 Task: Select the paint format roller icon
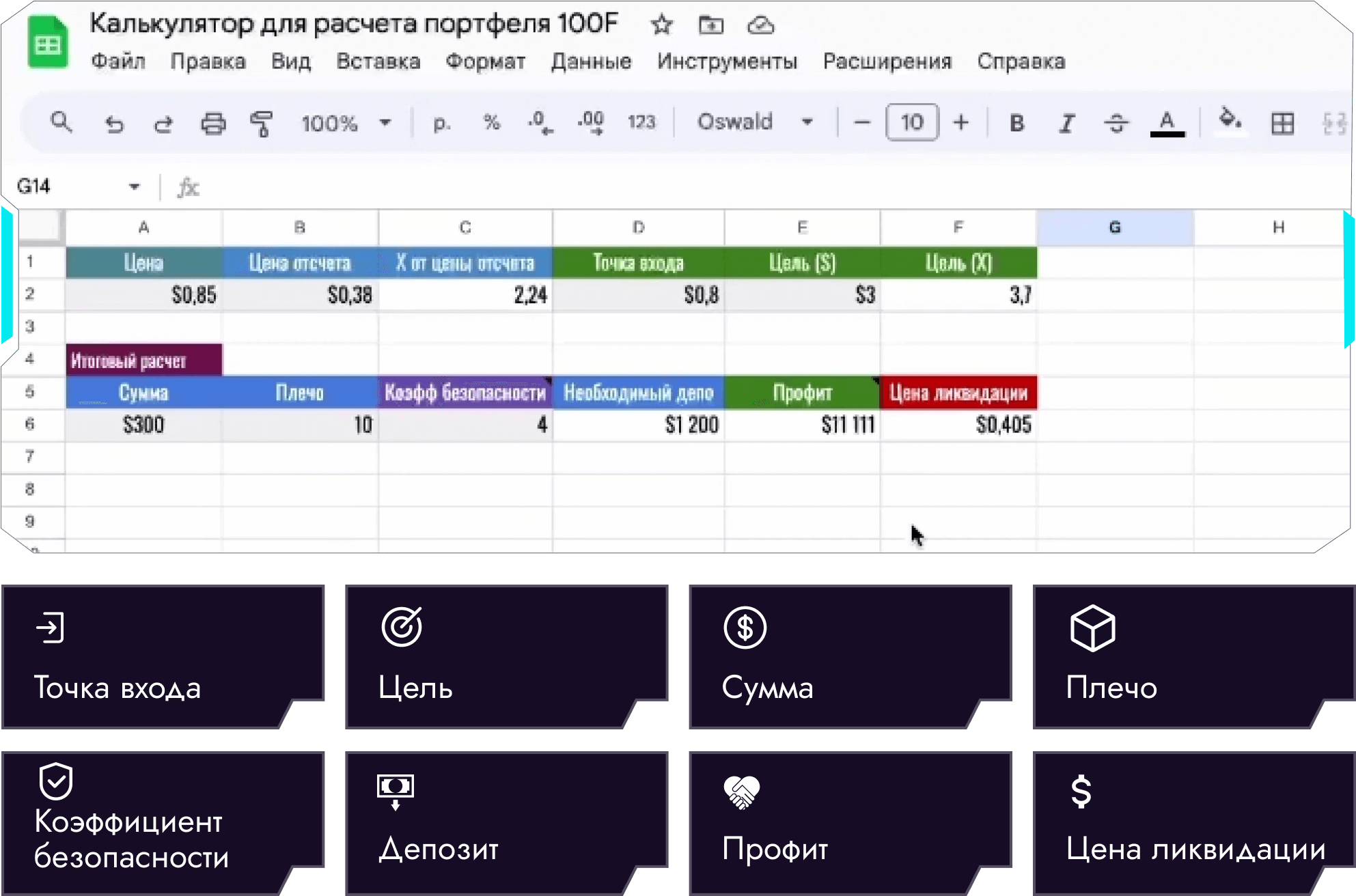(x=261, y=124)
